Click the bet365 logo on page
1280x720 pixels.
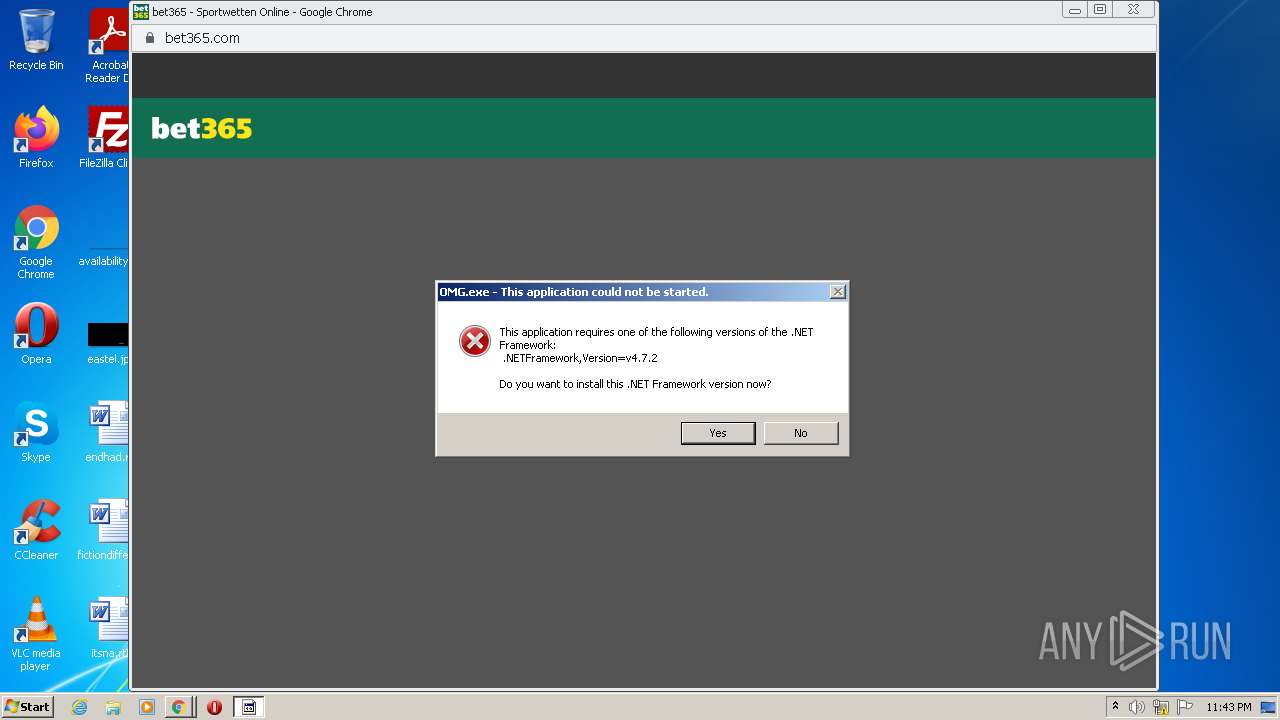point(202,128)
